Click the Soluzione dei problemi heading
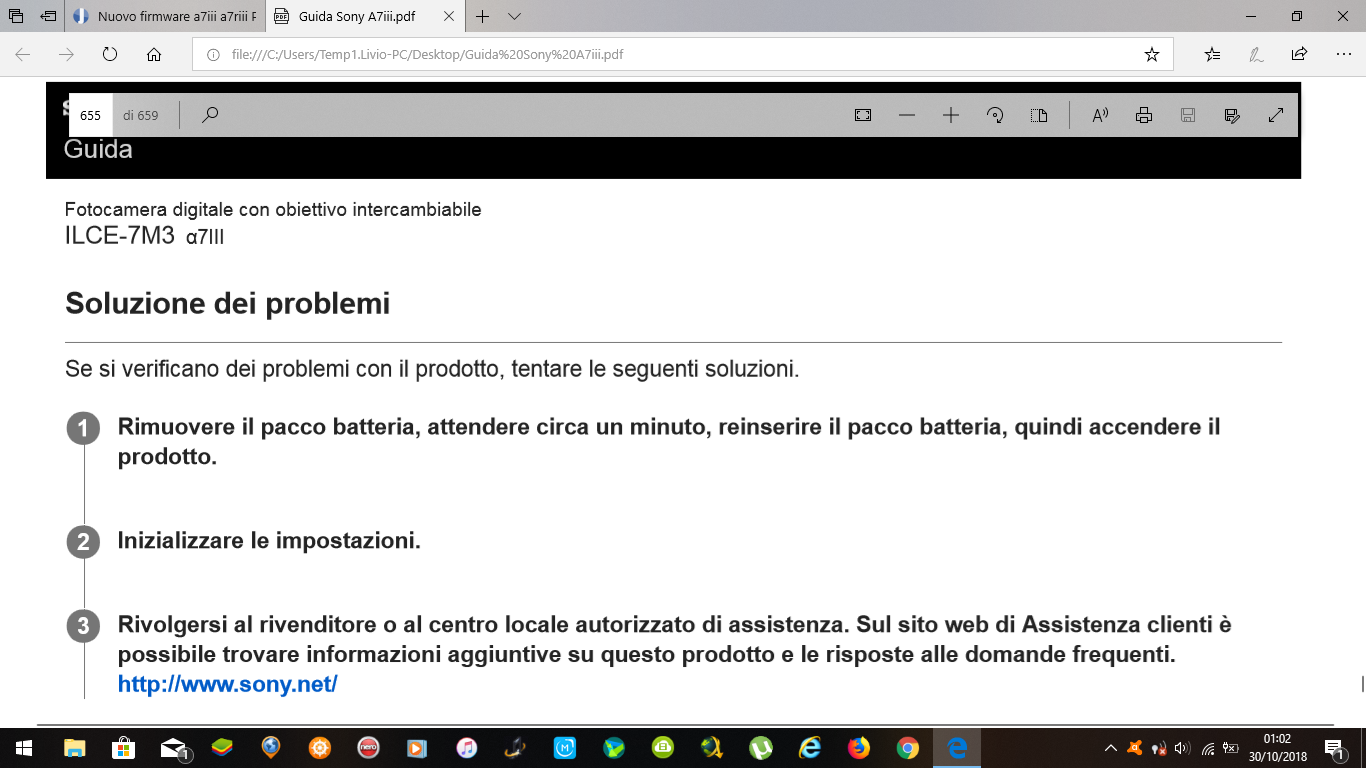This screenshot has width=1366, height=768. (x=228, y=303)
